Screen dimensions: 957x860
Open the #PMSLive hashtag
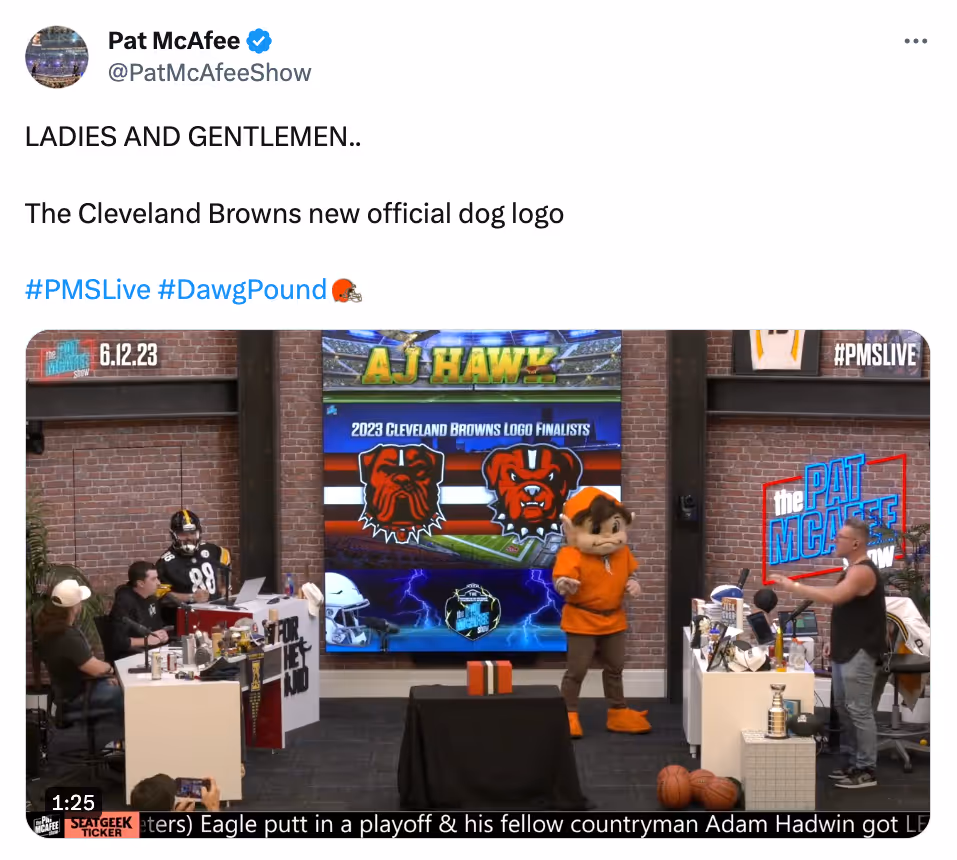tap(88, 289)
